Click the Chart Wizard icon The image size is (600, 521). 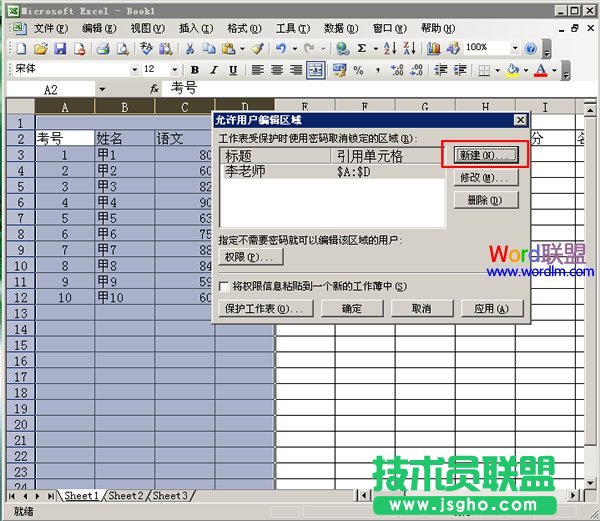[x=433, y=48]
